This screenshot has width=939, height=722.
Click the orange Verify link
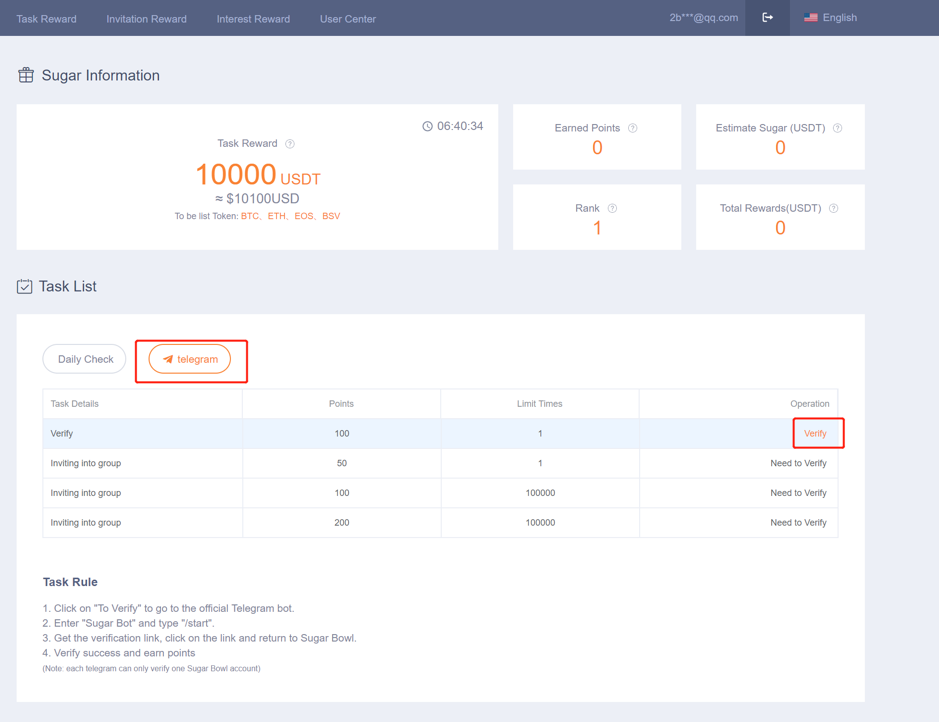click(815, 434)
